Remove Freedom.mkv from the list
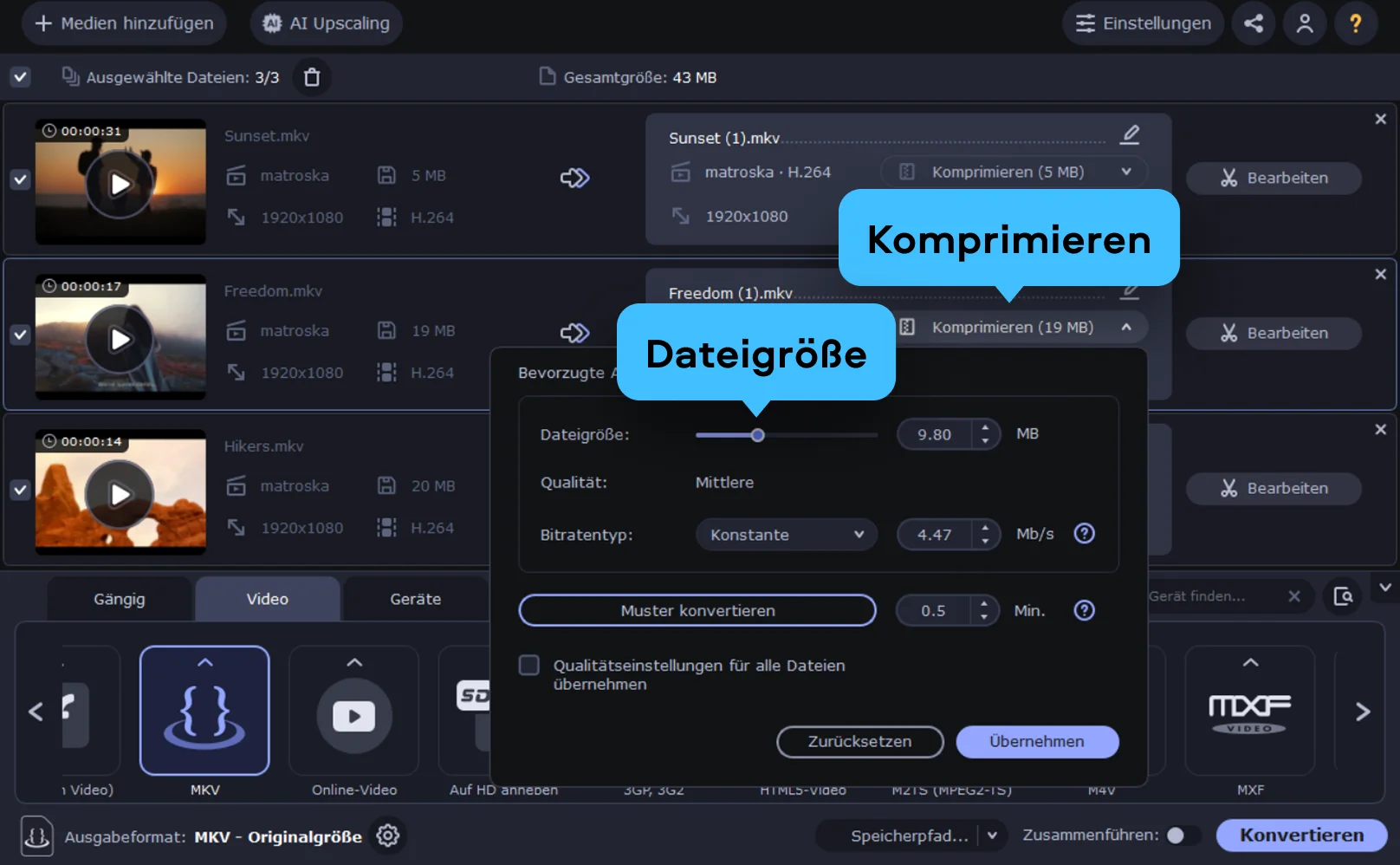Screen dimensions: 1400x865 (x=1381, y=274)
